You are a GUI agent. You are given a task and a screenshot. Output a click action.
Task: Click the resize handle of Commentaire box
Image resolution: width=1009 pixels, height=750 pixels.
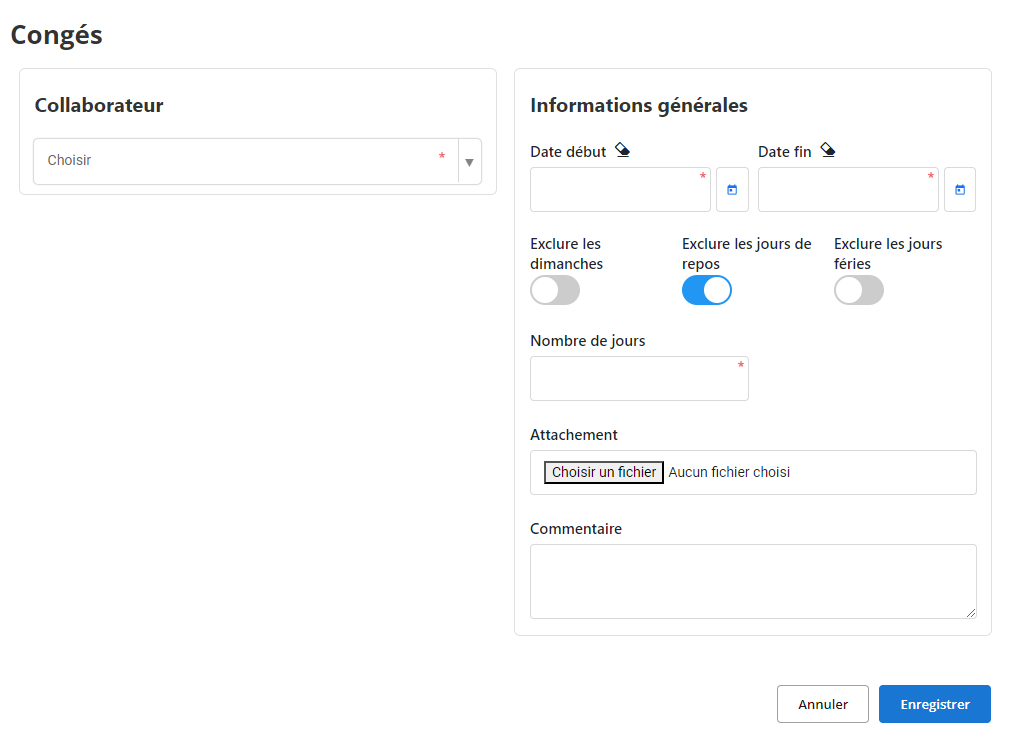tap(970, 613)
